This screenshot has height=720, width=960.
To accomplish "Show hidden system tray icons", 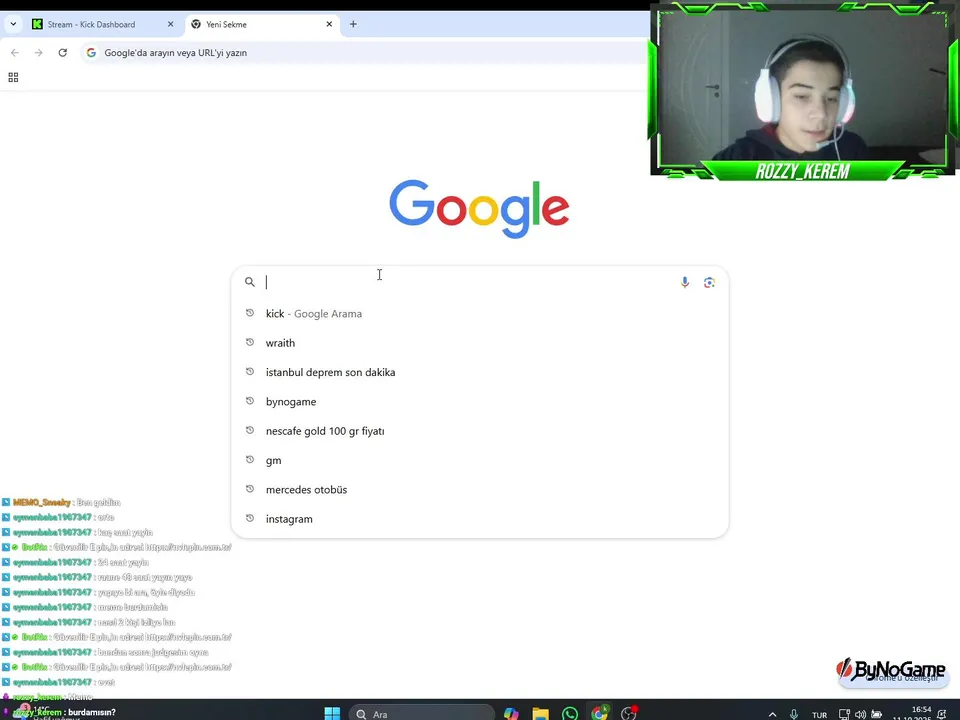I will coord(773,714).
